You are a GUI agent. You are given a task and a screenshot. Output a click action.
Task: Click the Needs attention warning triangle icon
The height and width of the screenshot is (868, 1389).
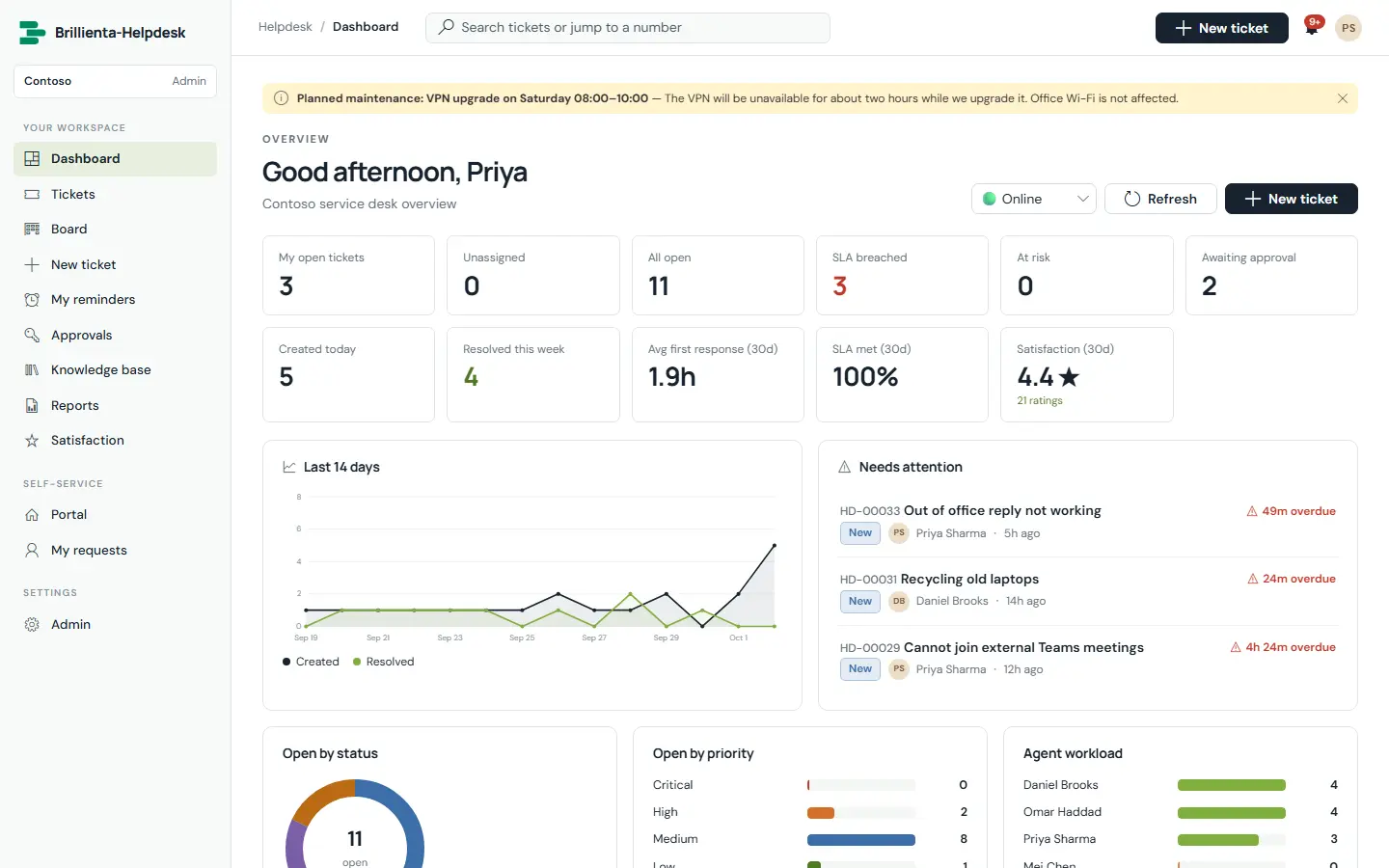tap(845, 467)
